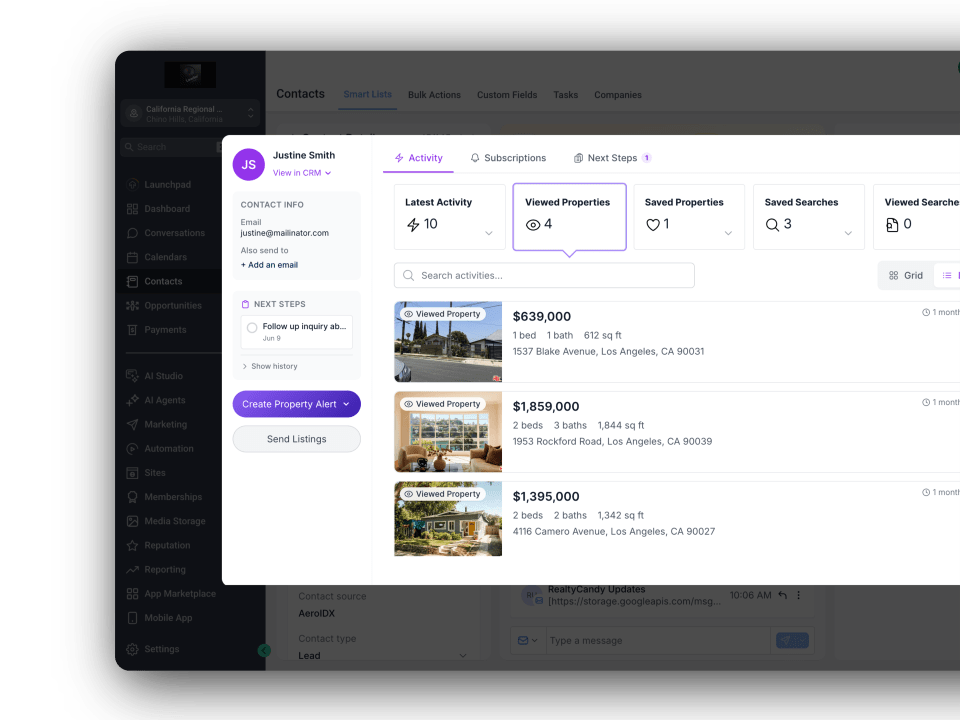Click the justine@mailinator.com email
Image resolution: width=960 pixels, height=720 pixels.
point(285,233)
